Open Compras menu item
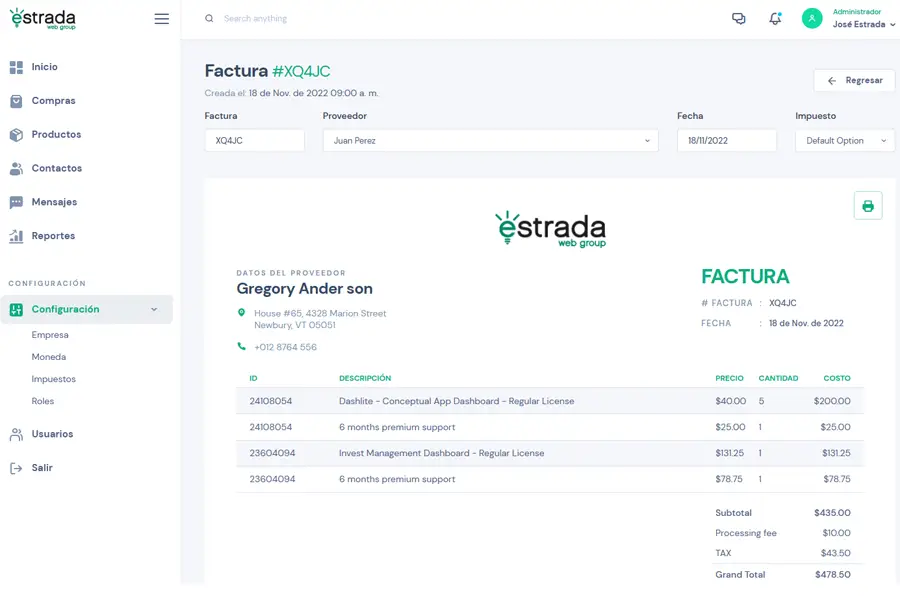 coord(53,100)
